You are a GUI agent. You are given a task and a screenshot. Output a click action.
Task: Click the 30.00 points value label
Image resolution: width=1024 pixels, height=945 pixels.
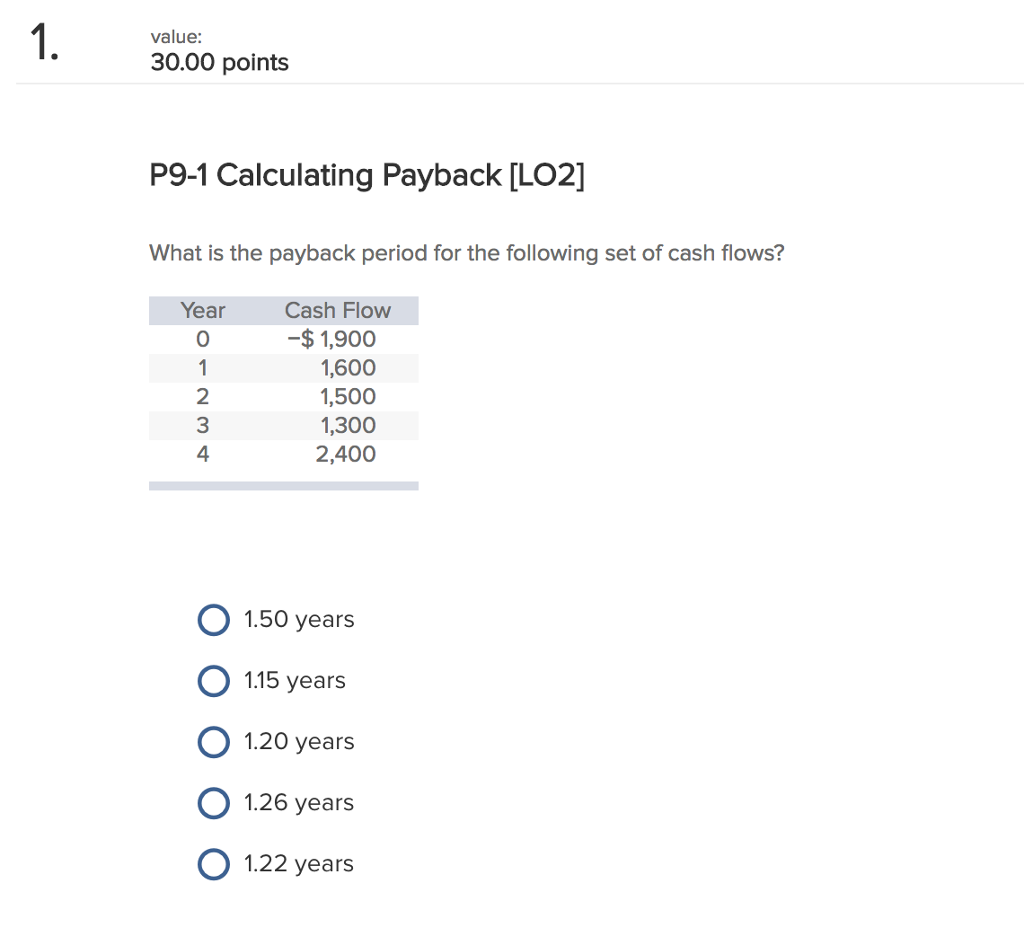point(219,62)
